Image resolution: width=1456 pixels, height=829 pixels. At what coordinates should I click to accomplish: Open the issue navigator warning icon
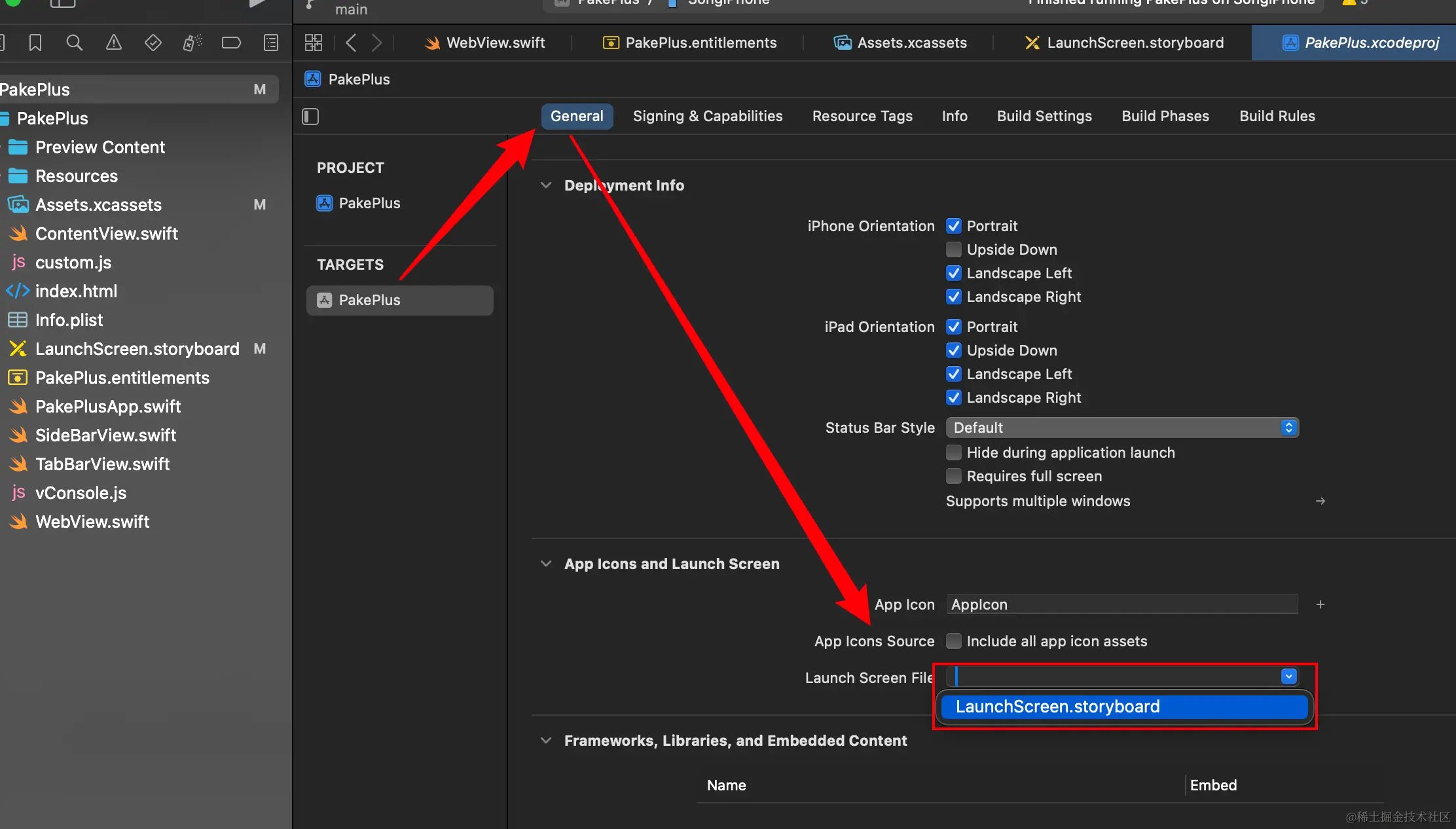(114, 43)
